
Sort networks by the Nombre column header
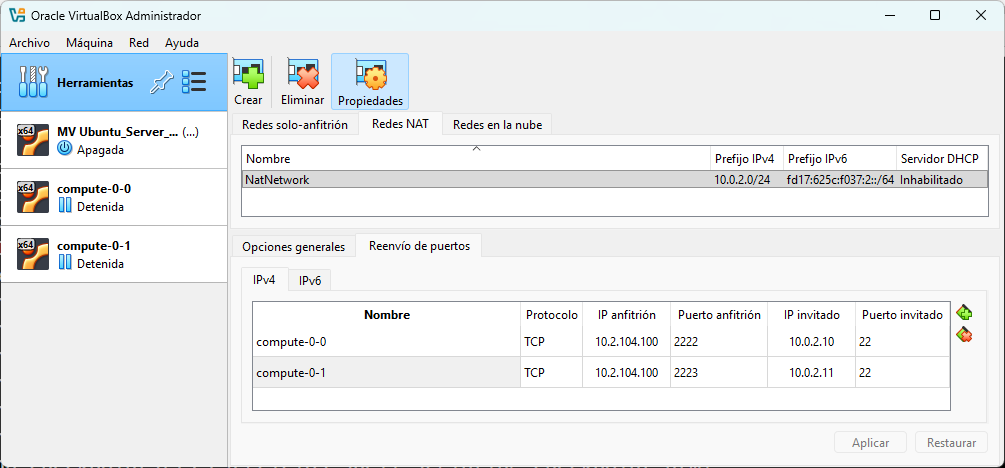(x=475, y=159)
